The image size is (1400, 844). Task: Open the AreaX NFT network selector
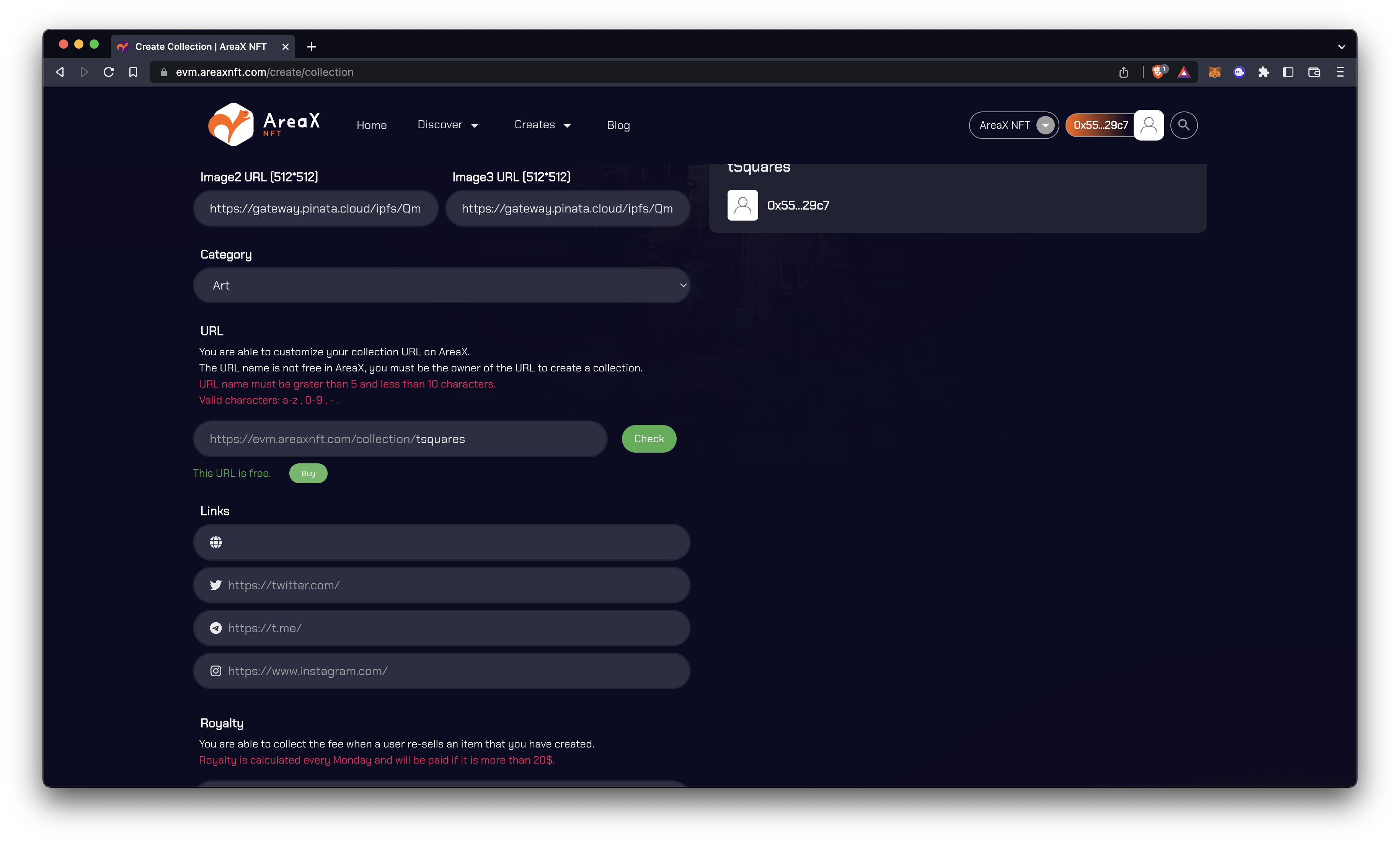1013,125
